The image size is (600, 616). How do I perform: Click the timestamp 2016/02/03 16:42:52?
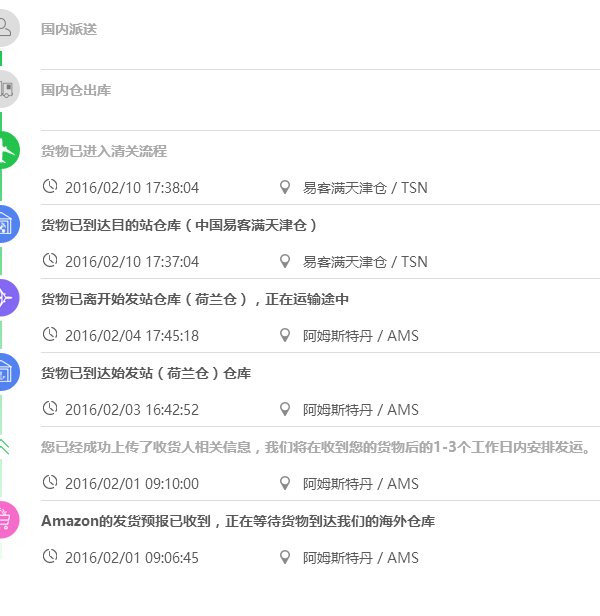pos(132,410)
